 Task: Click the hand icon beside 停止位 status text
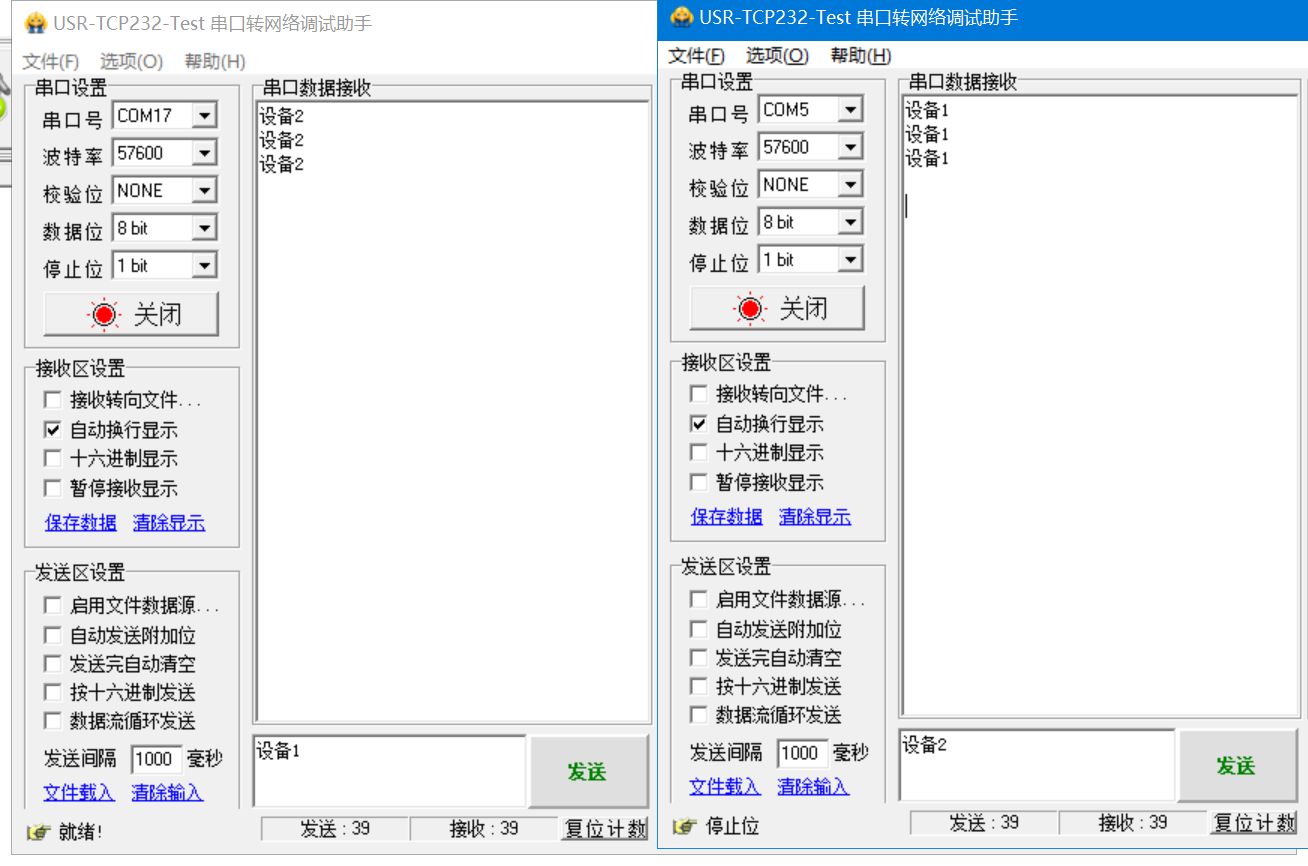[684, 826]
